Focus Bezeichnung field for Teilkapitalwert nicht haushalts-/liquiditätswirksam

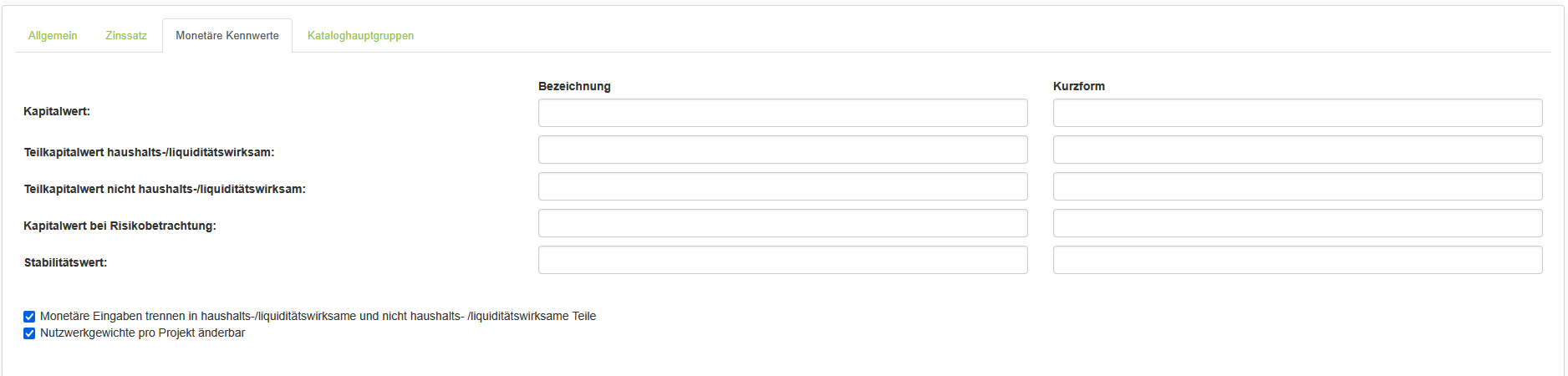click(x=782, y=186)
